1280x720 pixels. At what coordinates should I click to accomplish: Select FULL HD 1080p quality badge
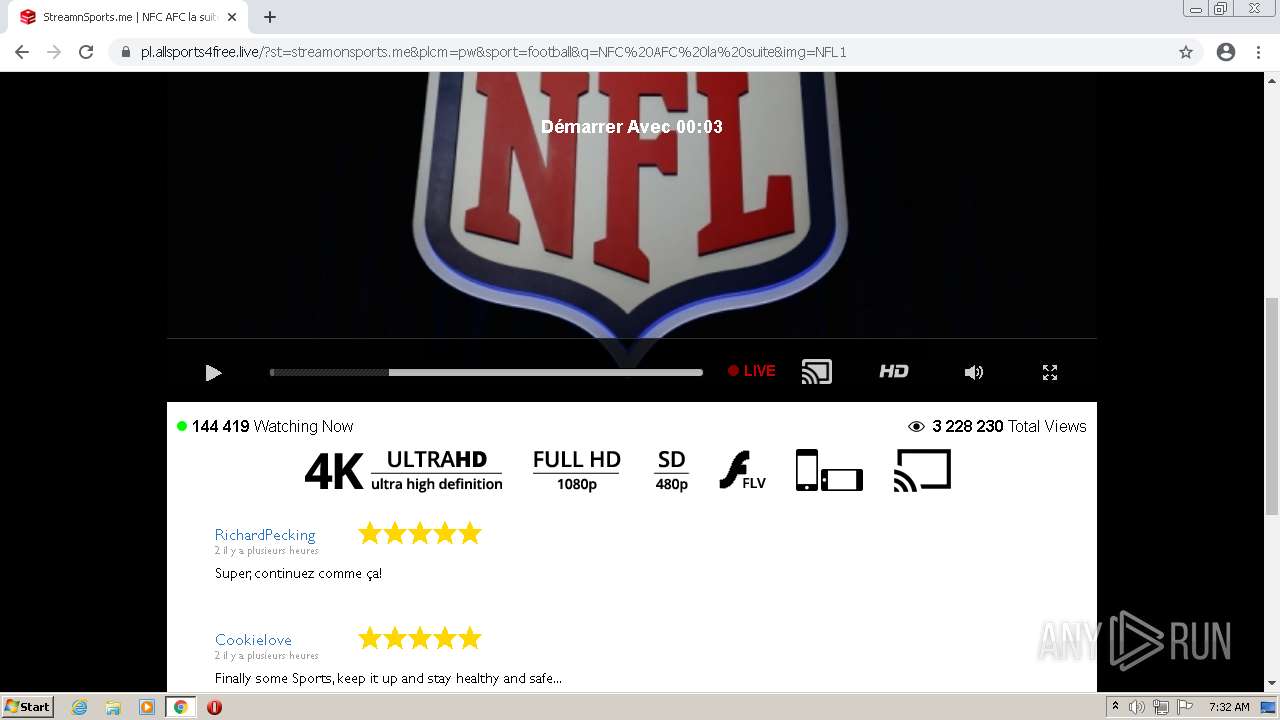tap(576, 470)
